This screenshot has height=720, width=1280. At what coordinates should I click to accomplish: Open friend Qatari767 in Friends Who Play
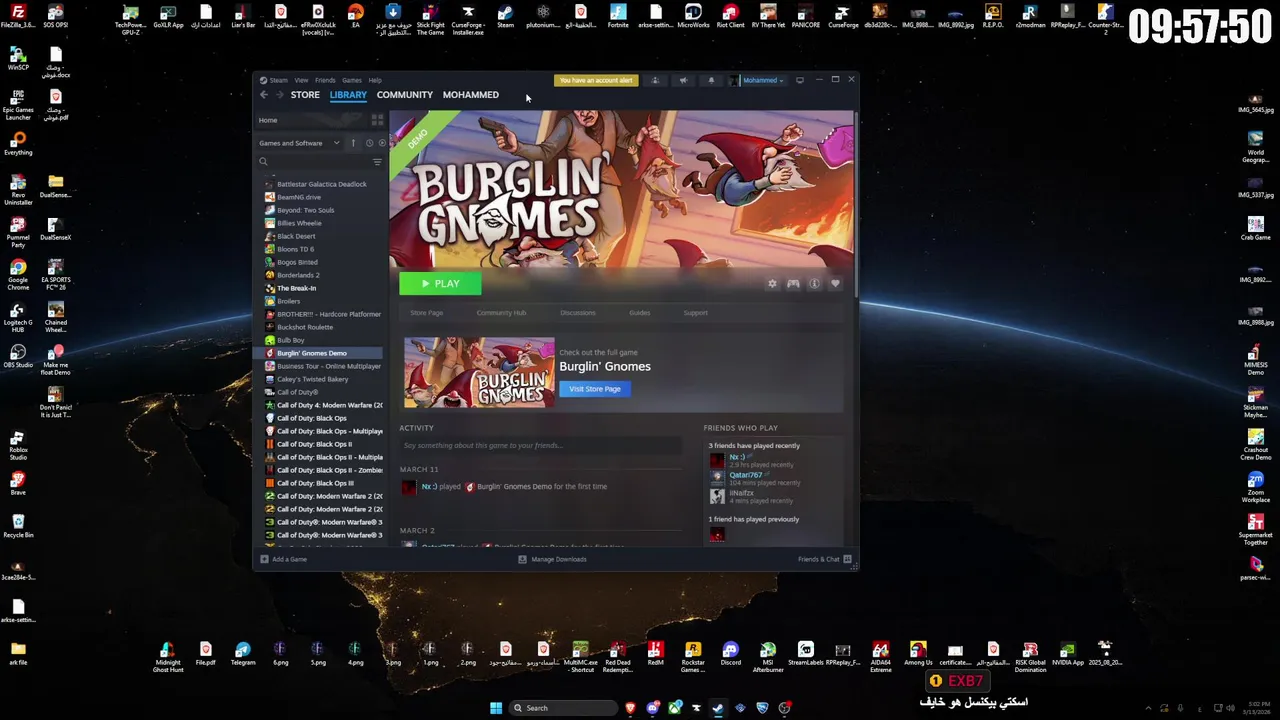click(x=745, y=475)
